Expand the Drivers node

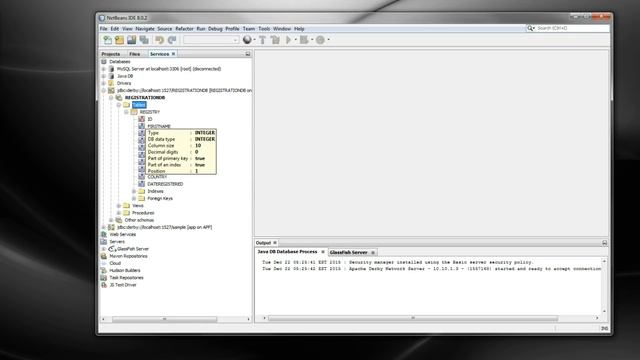coord(104,83)
